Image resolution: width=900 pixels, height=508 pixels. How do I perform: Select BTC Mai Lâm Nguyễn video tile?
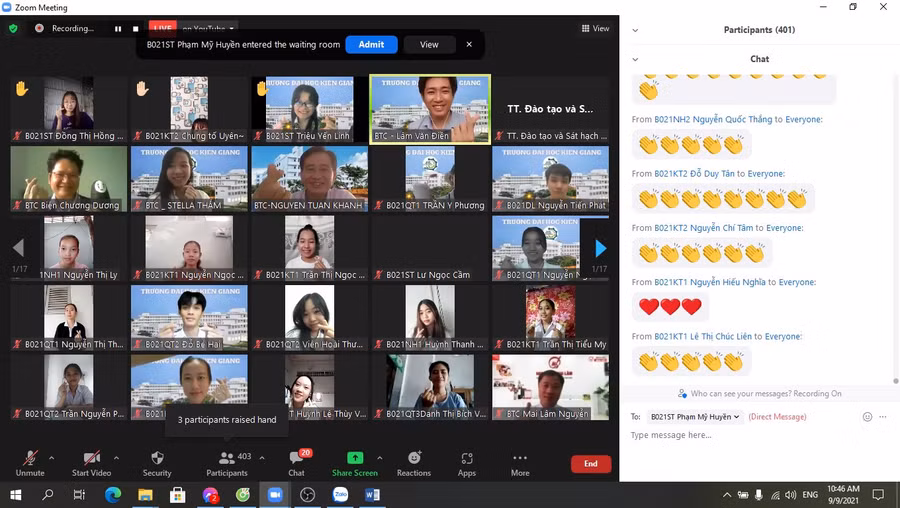click(550, 387)
